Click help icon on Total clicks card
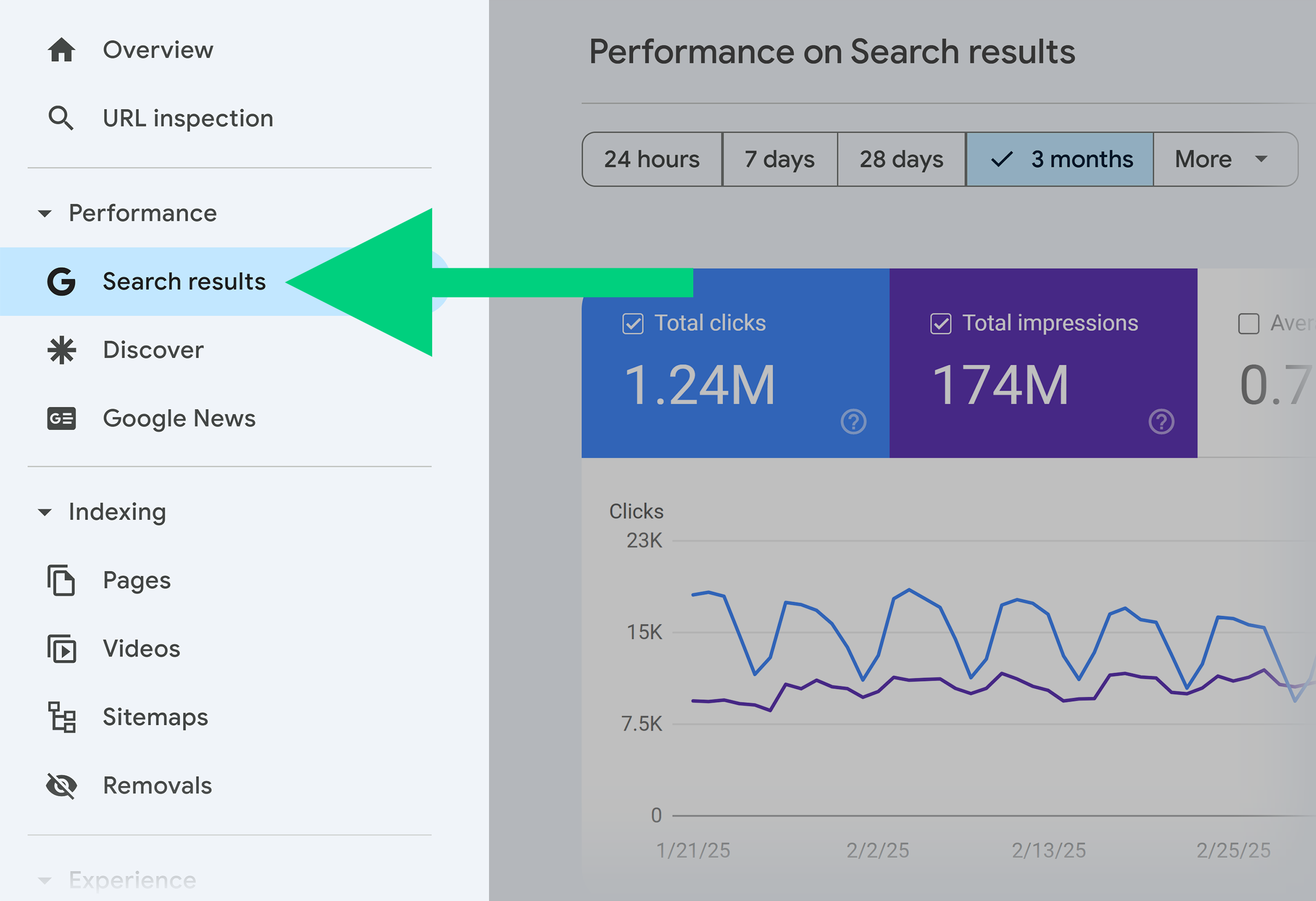1316x901 pixels. pos(853,422)
